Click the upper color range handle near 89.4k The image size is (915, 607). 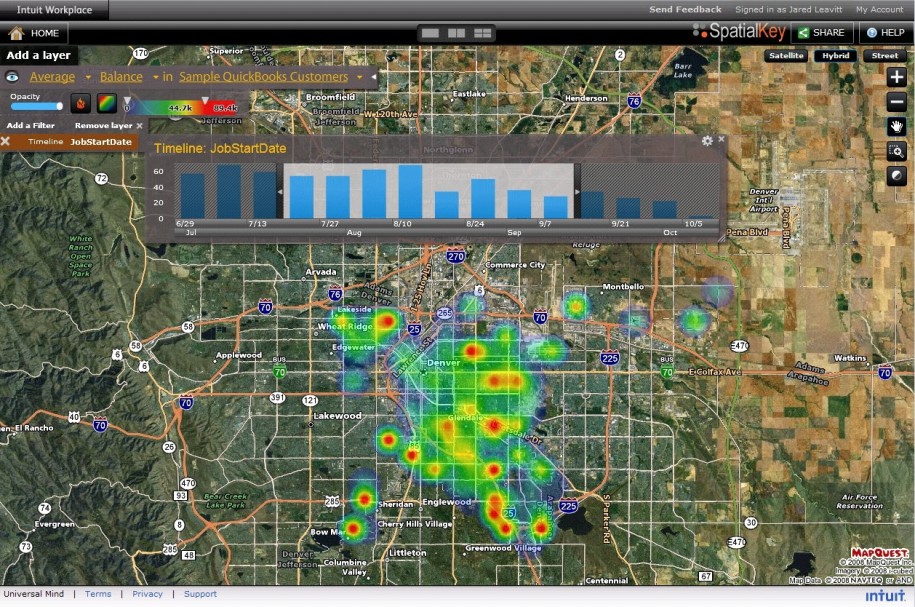[x=205, y=100]
